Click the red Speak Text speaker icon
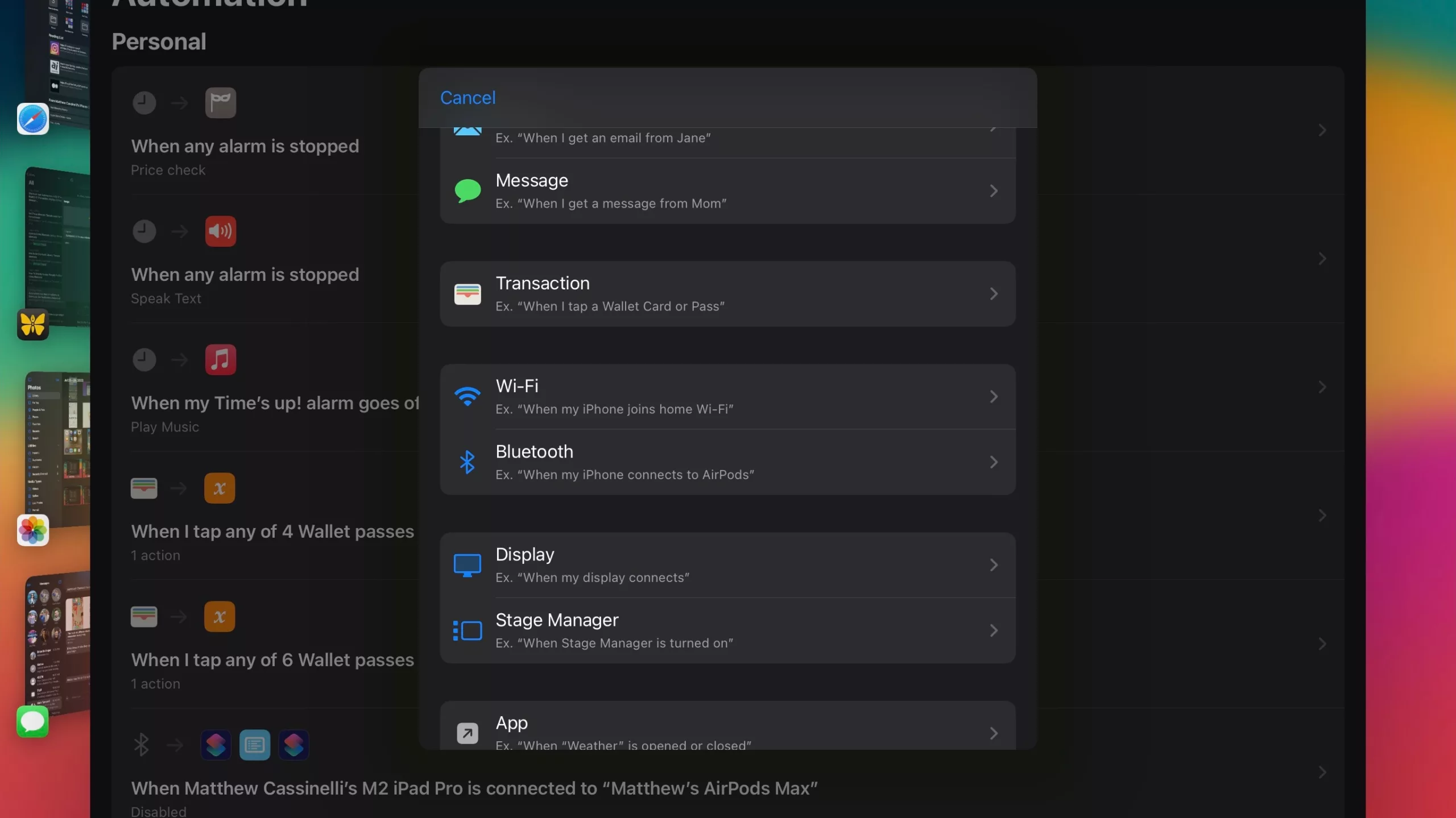1456x818 pixels. click(221, 231)
